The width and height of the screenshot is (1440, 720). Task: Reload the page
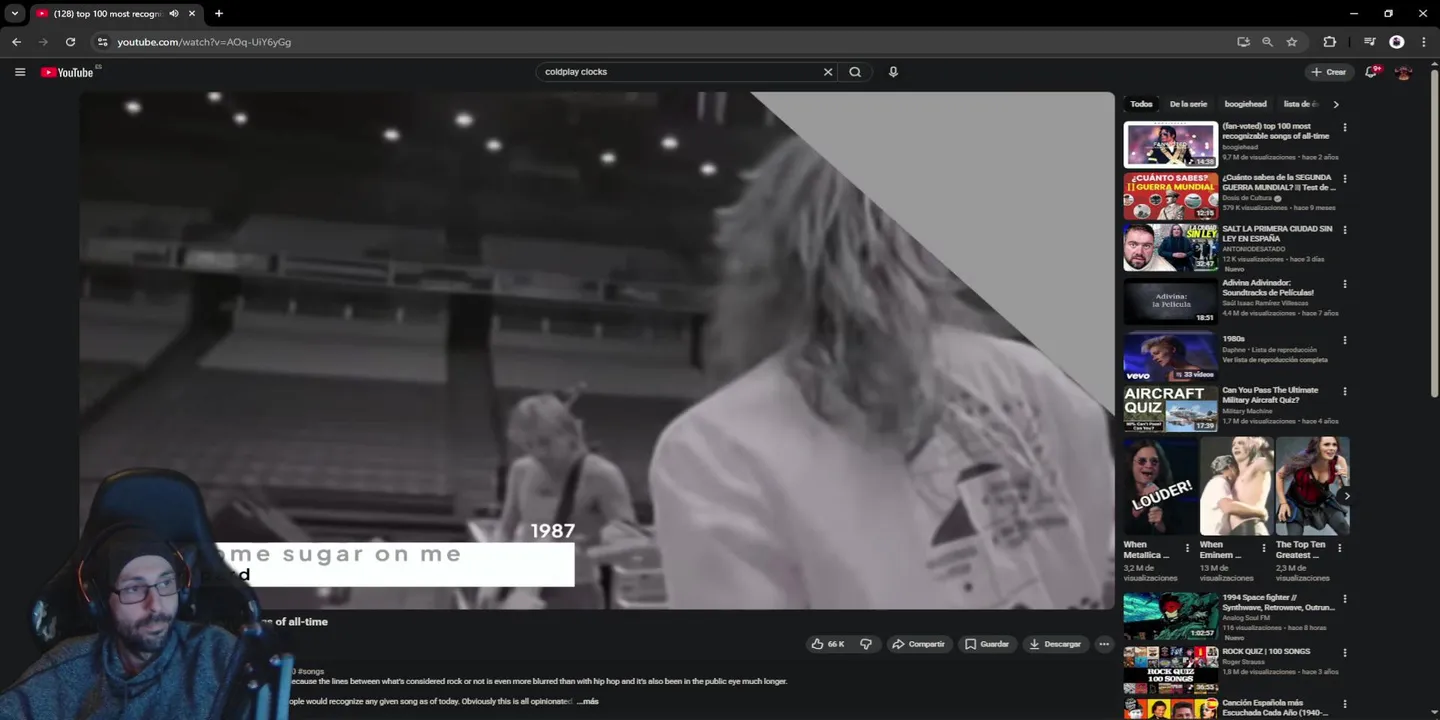(70, 42)
